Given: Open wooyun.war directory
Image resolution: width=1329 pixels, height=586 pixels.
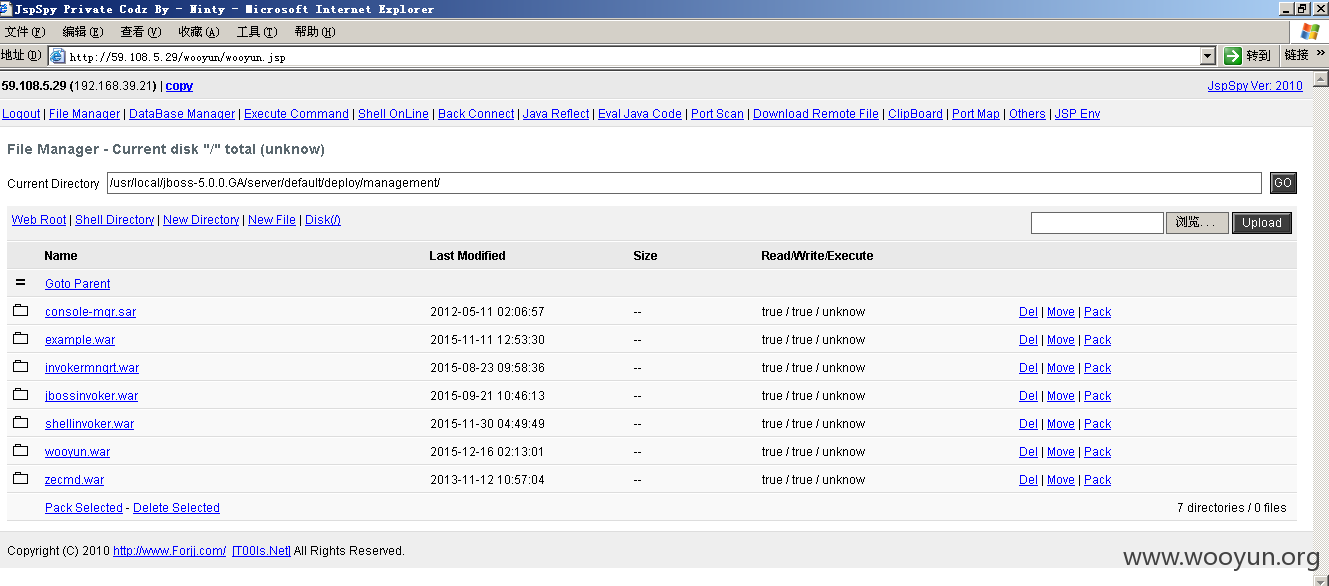Looking at the screenshot, I should click(78, 452).
